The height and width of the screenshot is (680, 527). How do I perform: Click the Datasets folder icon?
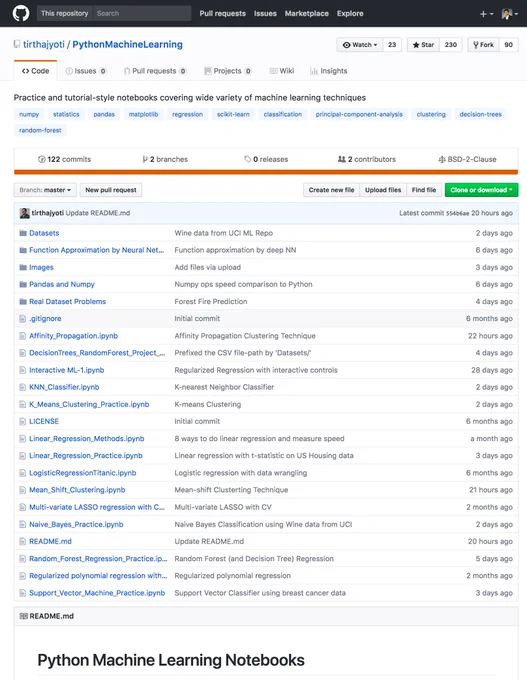click(23, 233)
